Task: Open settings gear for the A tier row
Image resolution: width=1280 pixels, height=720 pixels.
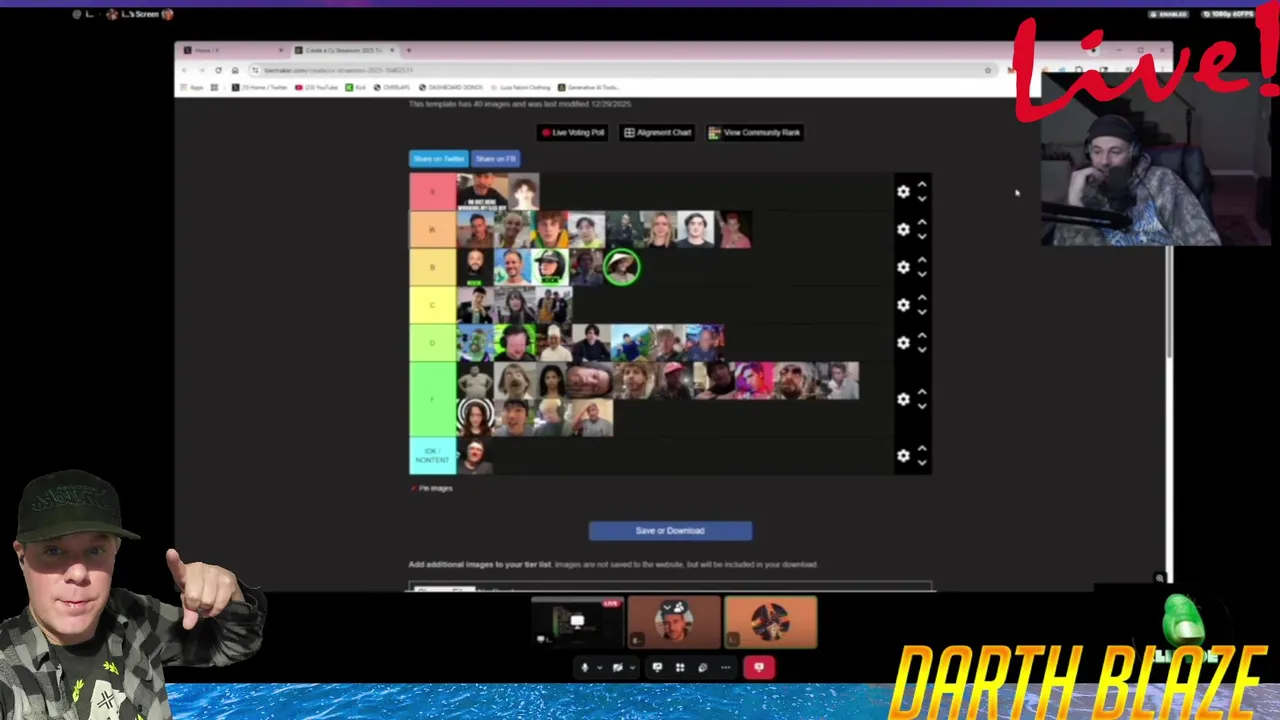Action: coord(903,230)
